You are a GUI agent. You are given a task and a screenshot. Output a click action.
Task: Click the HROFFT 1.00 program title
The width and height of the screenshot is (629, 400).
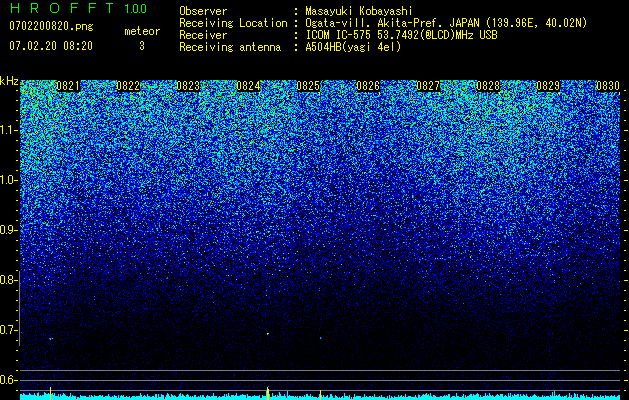tap(79, 8)
